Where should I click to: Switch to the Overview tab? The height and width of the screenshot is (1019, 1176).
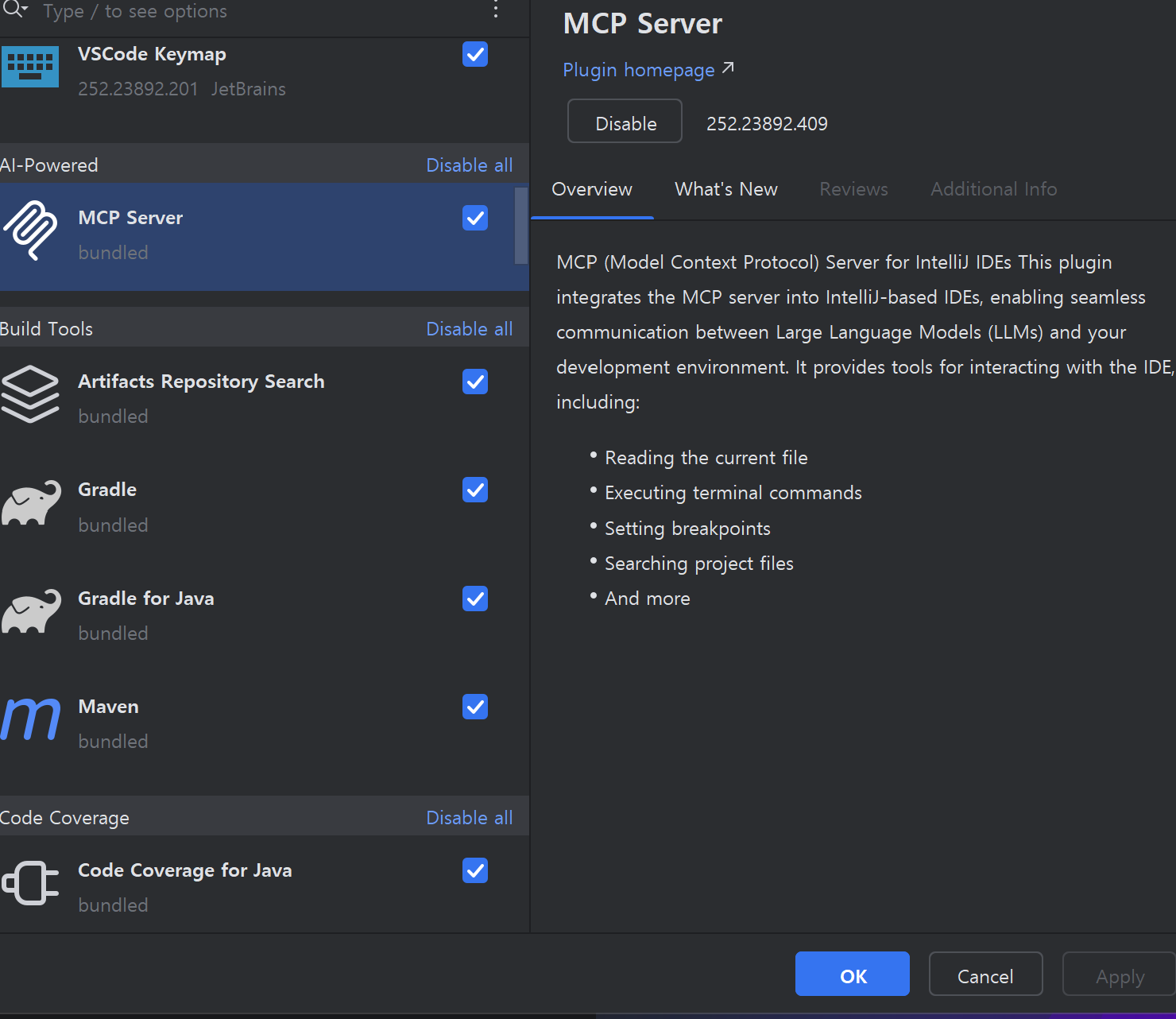click(x=592, y=189)
